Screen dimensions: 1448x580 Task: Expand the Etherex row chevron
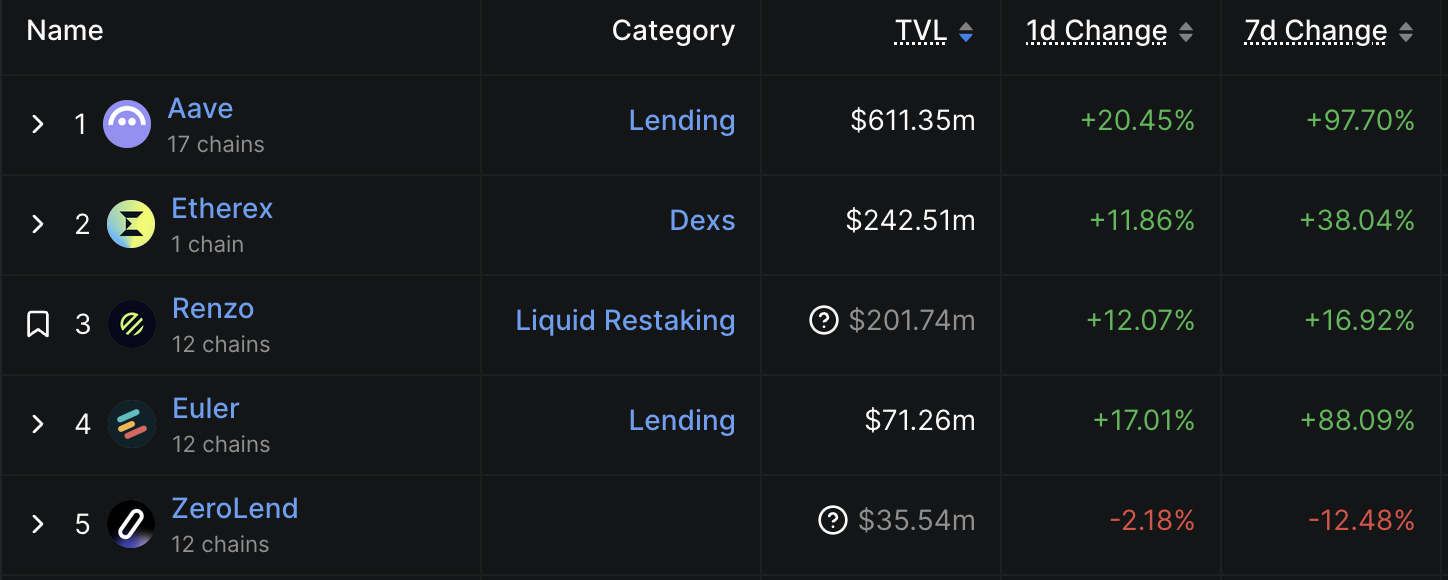click(38, 224)
